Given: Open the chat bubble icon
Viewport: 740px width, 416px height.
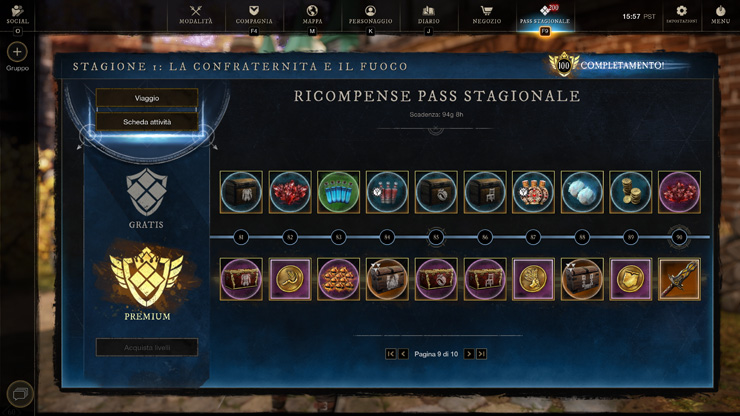Looking at the screenshot, I should (x=20, y=394).
